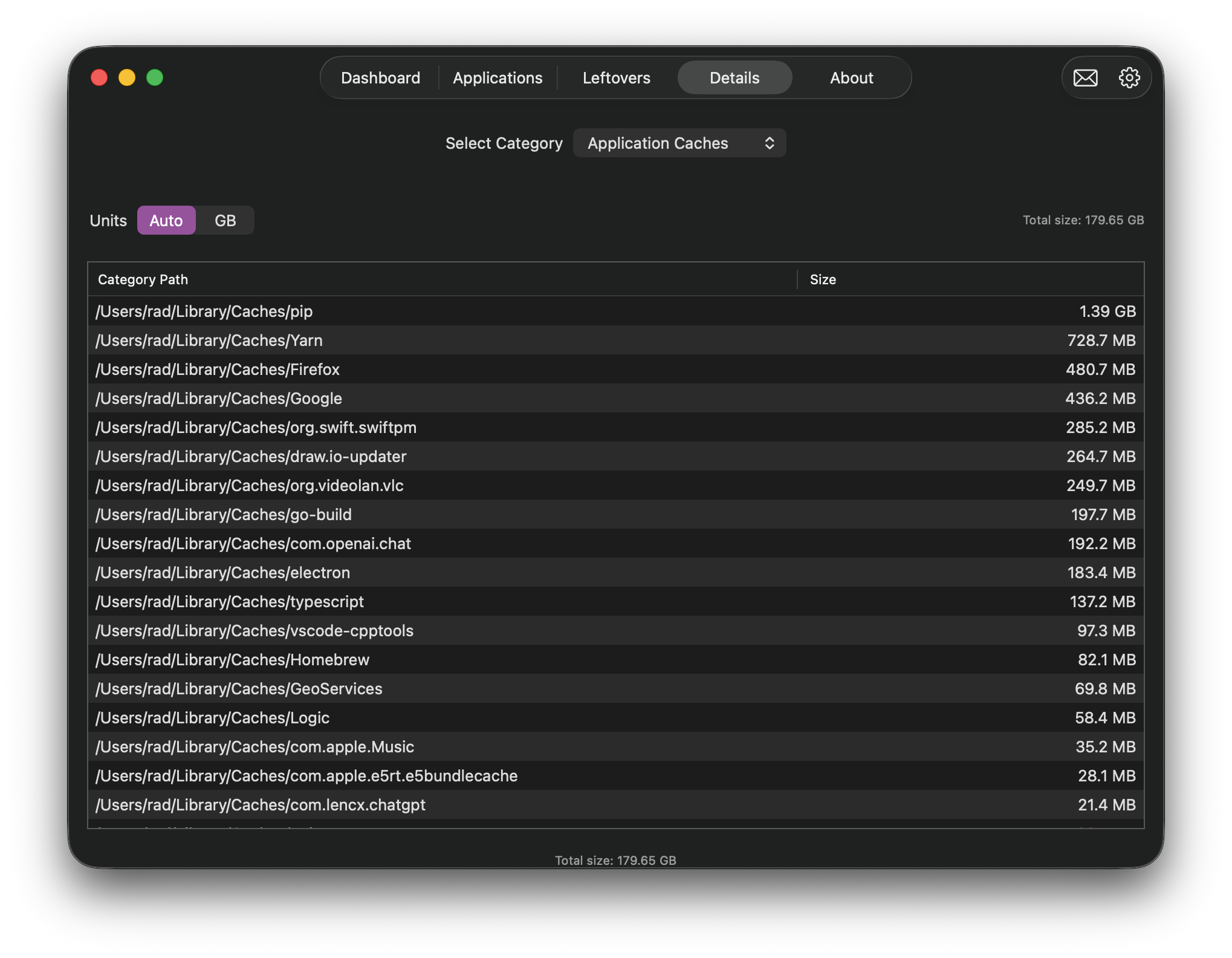
Task: Select the com.apple.e5rt.e5bundlecache row
Action: click(x=616, y=776)
